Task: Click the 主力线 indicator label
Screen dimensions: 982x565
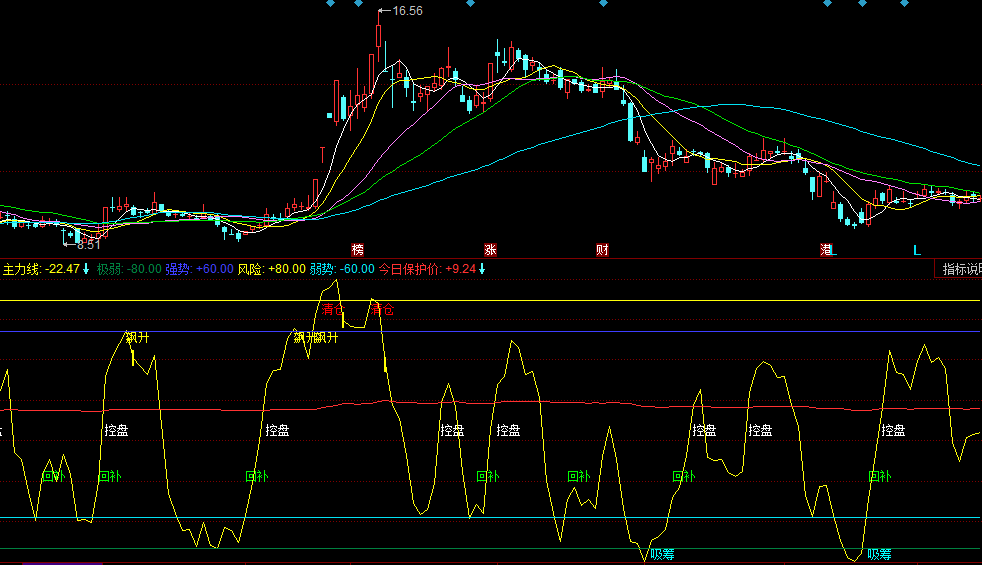Action: pos(21,269)
